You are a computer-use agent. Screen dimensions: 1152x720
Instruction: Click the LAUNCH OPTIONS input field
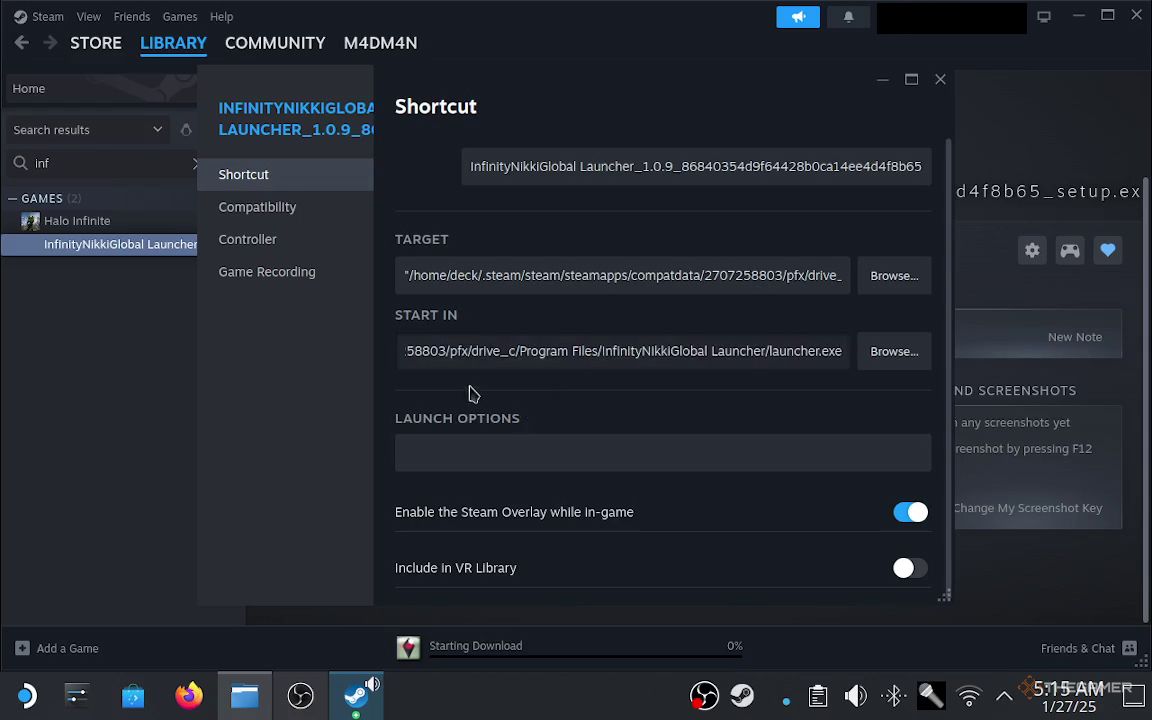tap(663, 453)
